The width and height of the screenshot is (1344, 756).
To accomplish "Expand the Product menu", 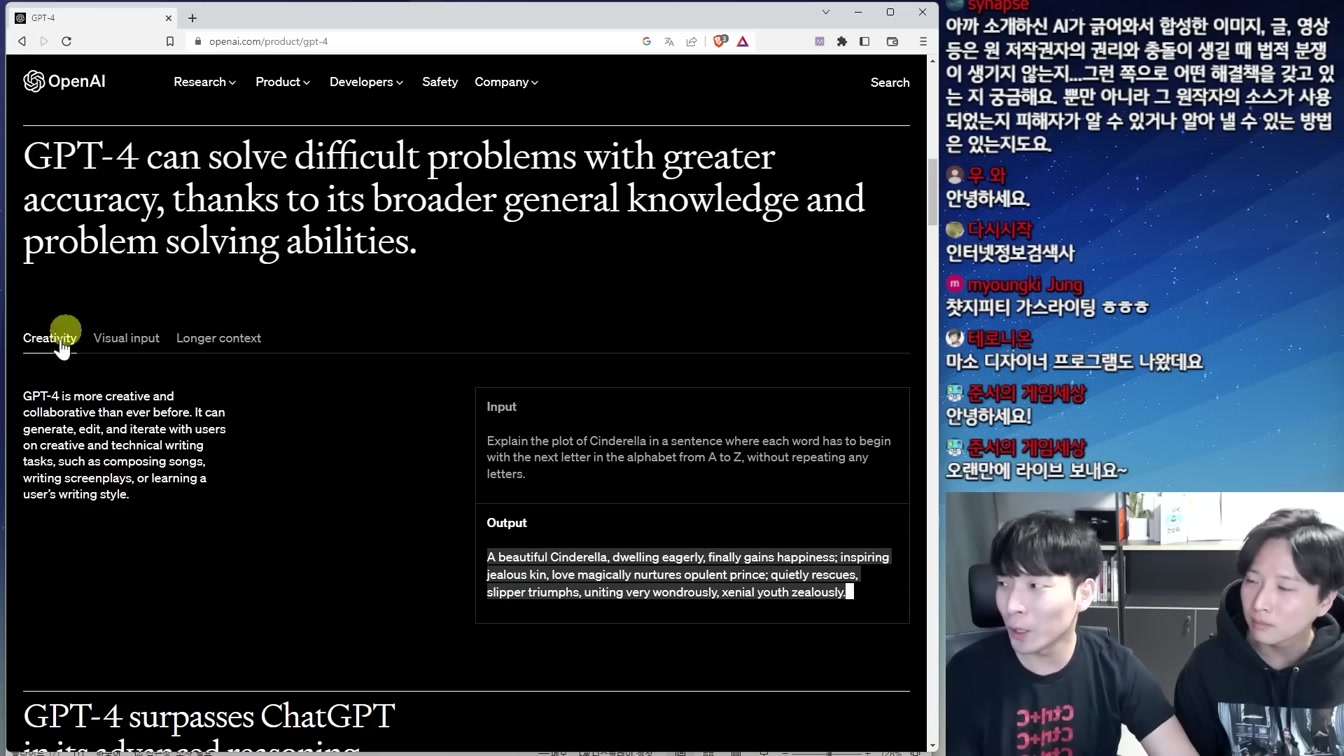I will (283, 82).
